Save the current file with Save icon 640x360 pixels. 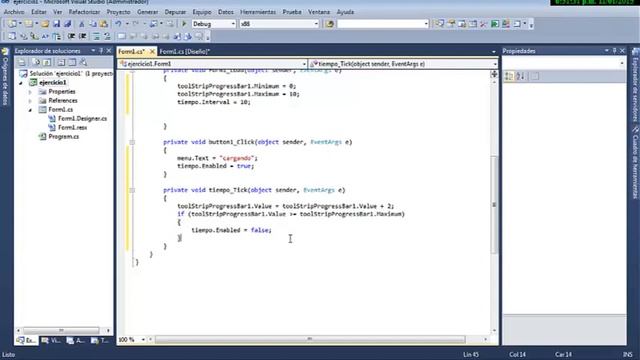tap(56, 24)
